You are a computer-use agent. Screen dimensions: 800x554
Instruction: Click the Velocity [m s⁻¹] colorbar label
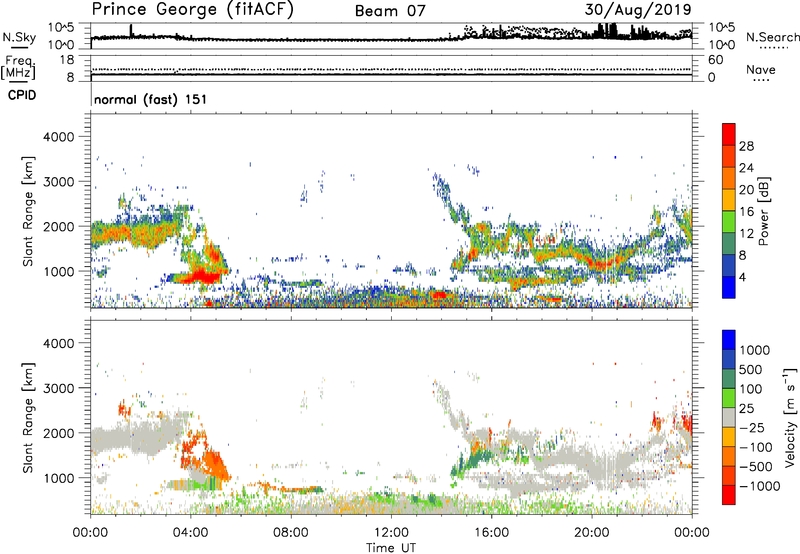[x=790, y=416]
